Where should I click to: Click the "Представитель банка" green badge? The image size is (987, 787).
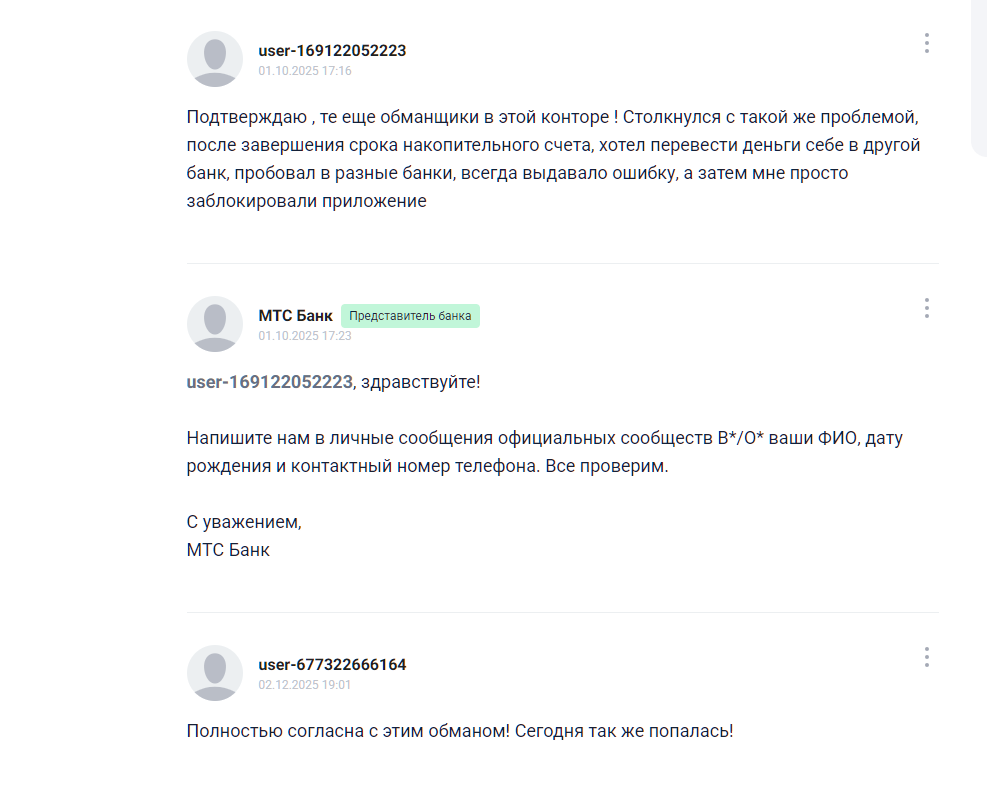(410, 316)
